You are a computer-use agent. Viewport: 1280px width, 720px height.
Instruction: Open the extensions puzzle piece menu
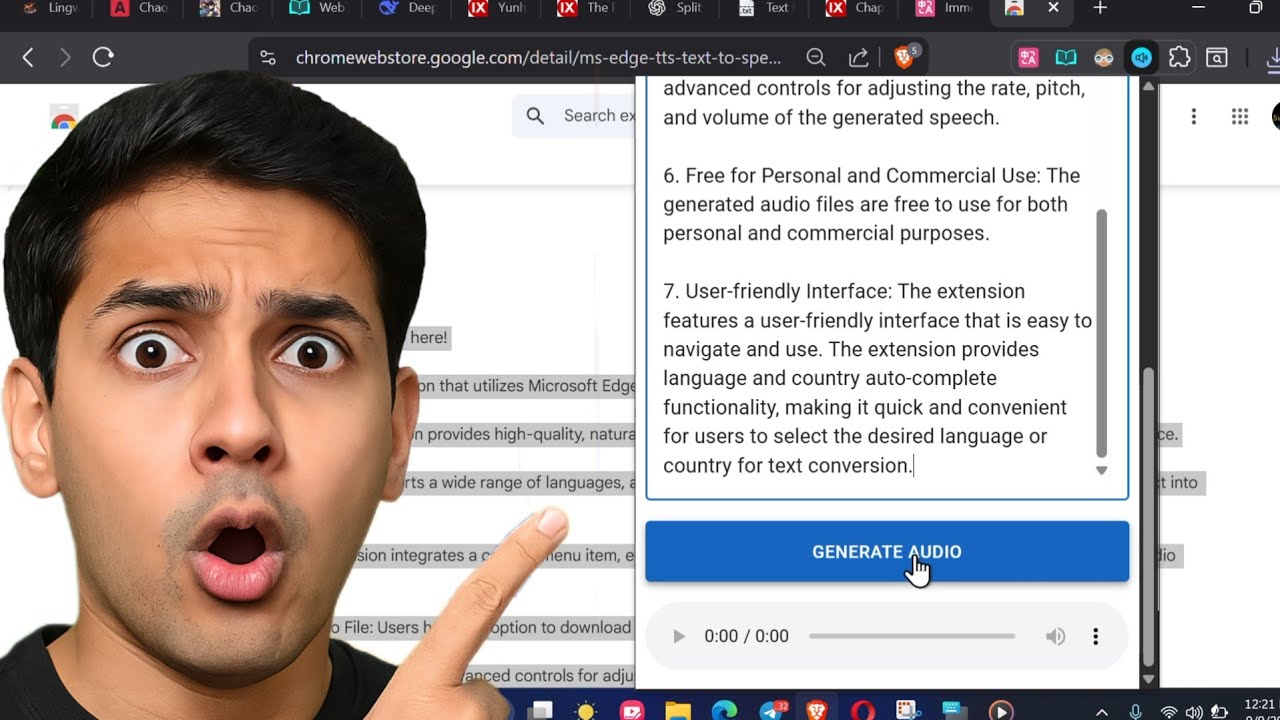[1179, 58]
